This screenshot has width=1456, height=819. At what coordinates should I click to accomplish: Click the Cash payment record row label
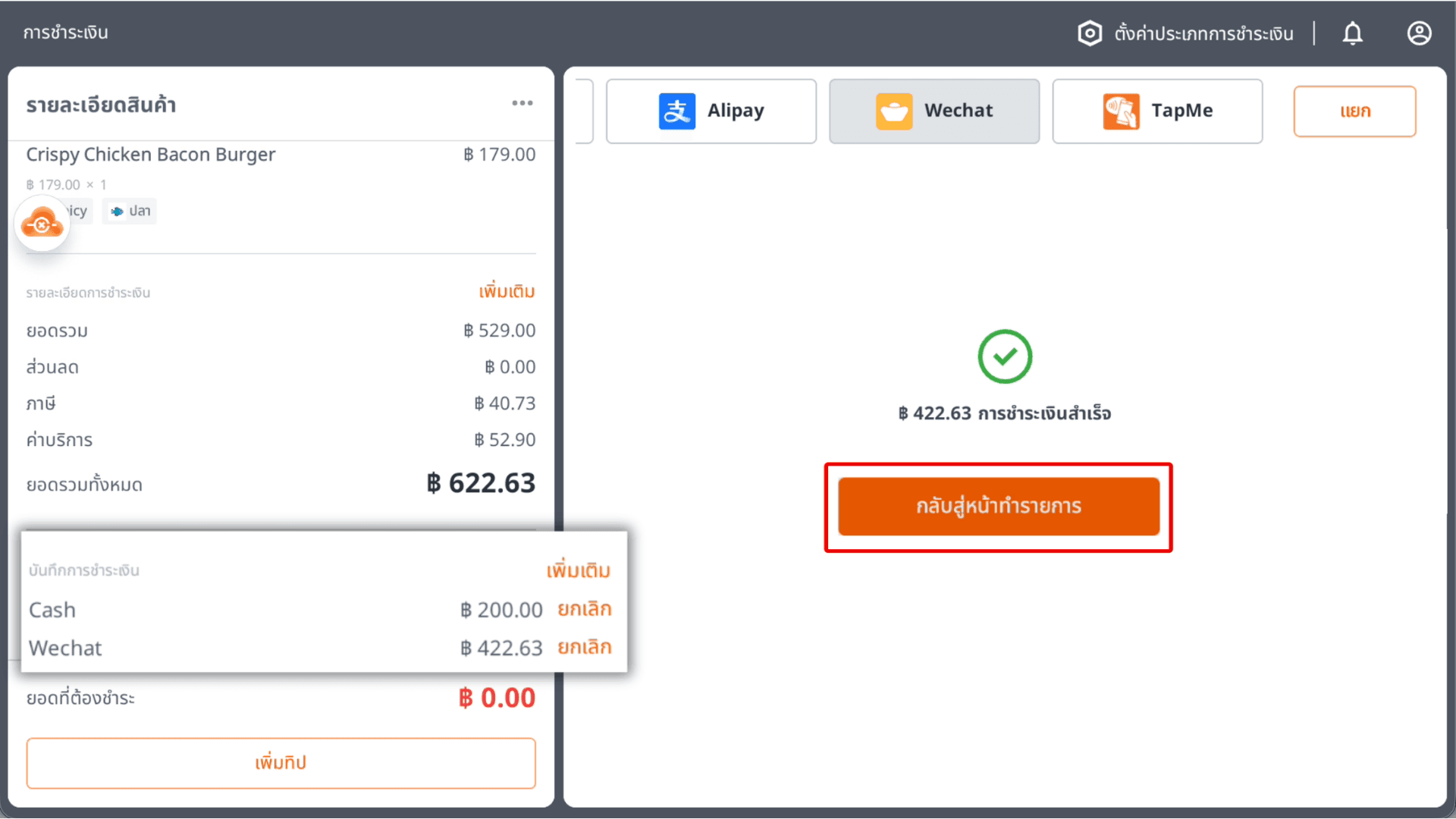click(52, 610)
